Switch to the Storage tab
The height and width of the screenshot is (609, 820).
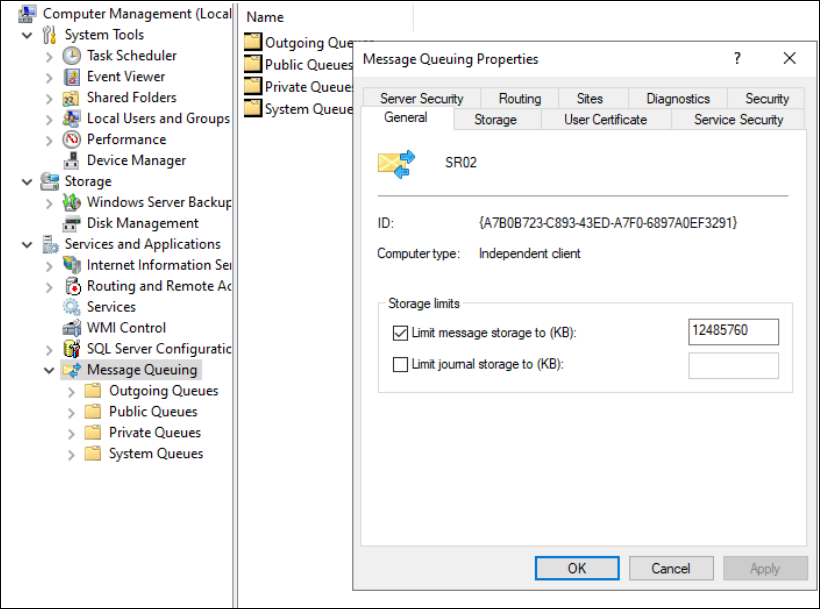coord(495,120)
